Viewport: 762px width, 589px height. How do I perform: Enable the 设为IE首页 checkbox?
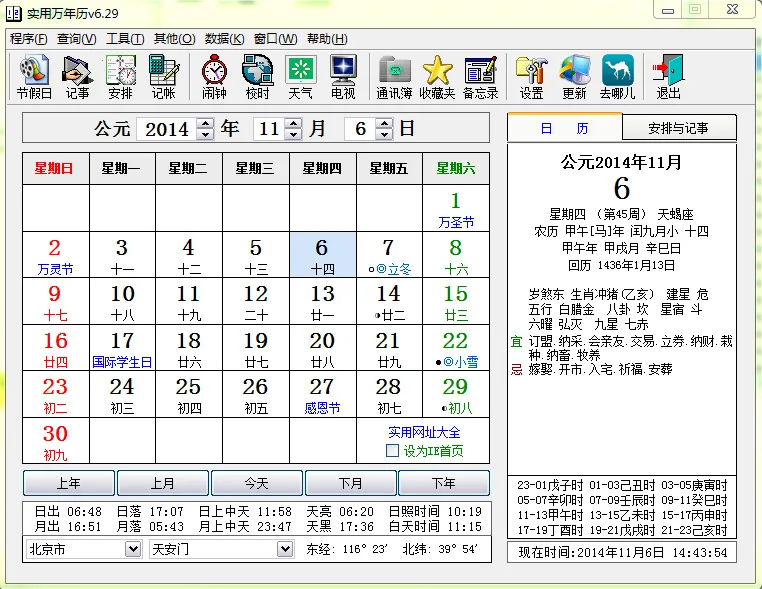[393, 451]
